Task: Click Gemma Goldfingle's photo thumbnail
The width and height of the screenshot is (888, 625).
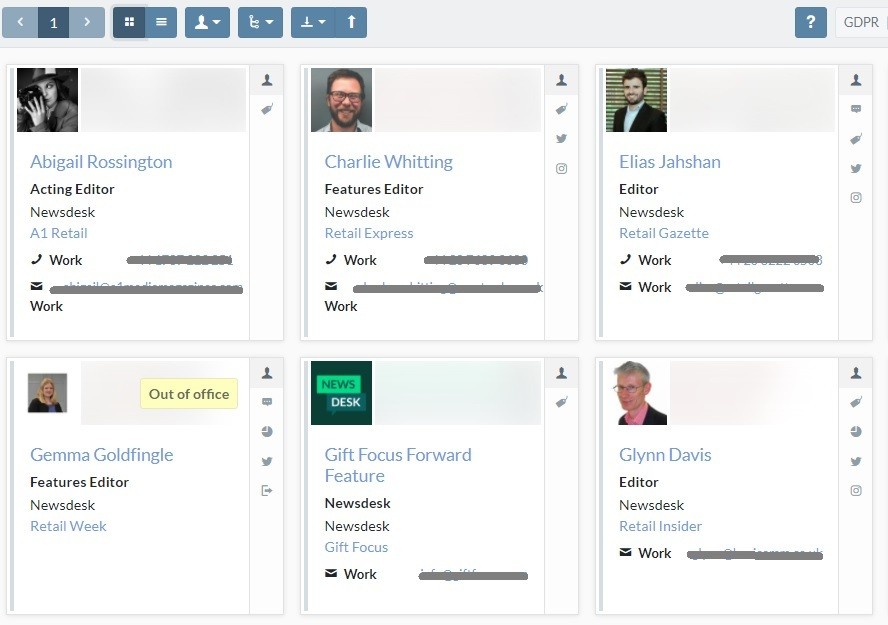Action: [48, 393]
